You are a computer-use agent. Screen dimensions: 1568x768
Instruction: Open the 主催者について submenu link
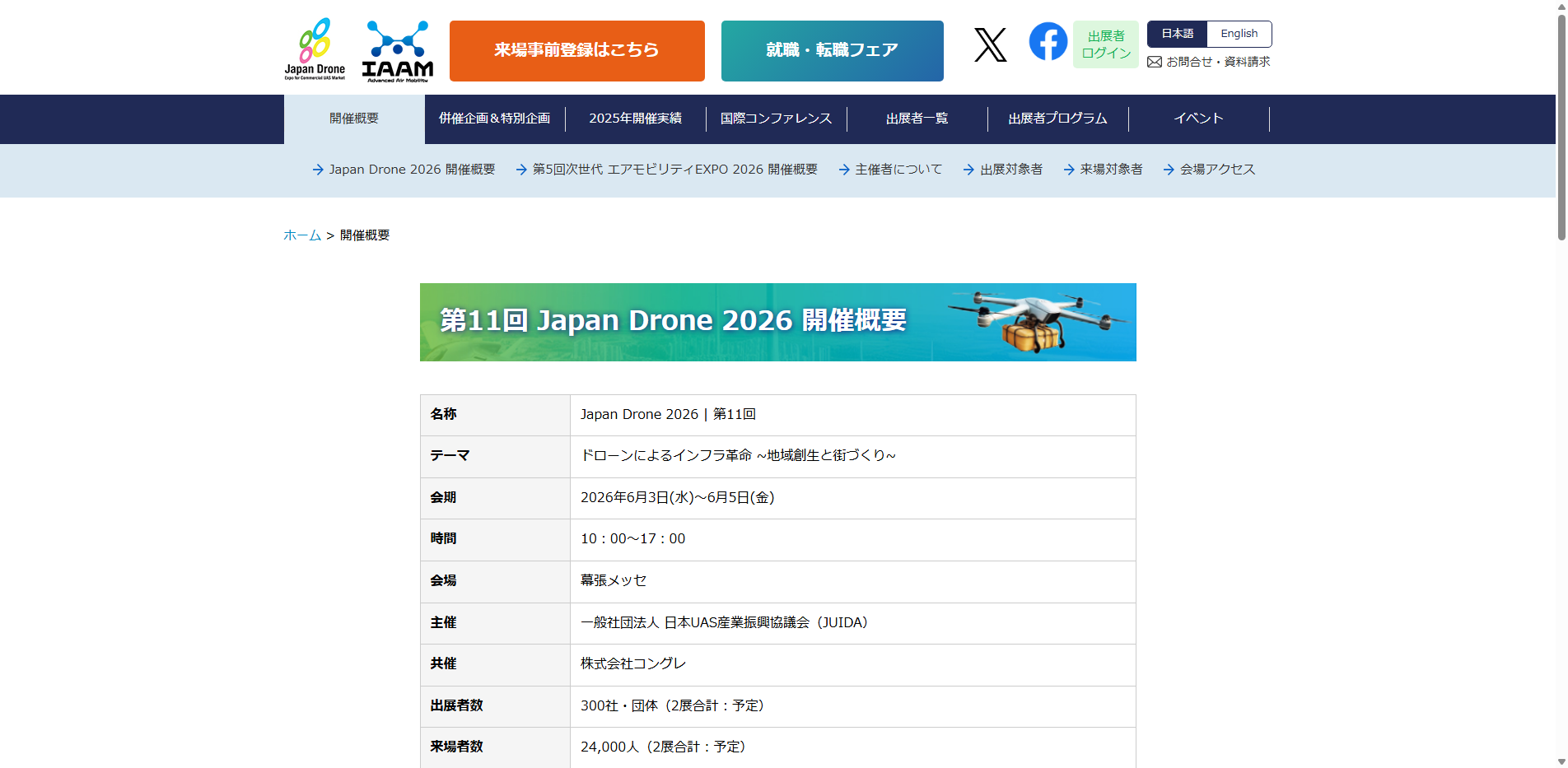tap(898, 170)
